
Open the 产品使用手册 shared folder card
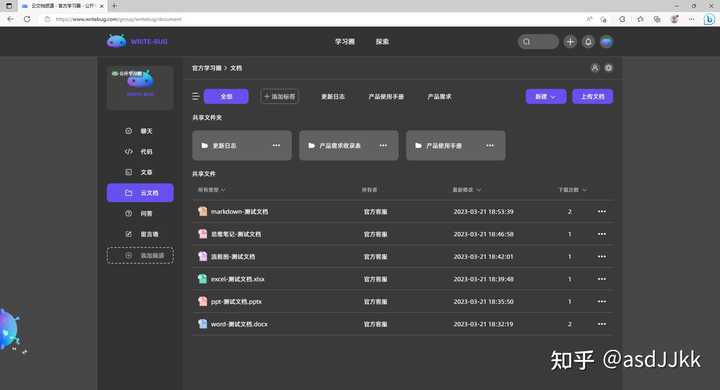pyautogui.click(x=456, y=146)
